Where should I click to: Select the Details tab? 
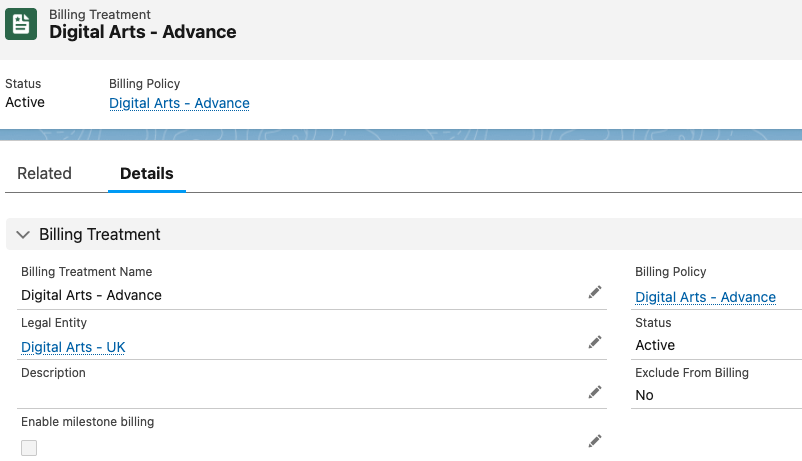click(x=147, y=173)
